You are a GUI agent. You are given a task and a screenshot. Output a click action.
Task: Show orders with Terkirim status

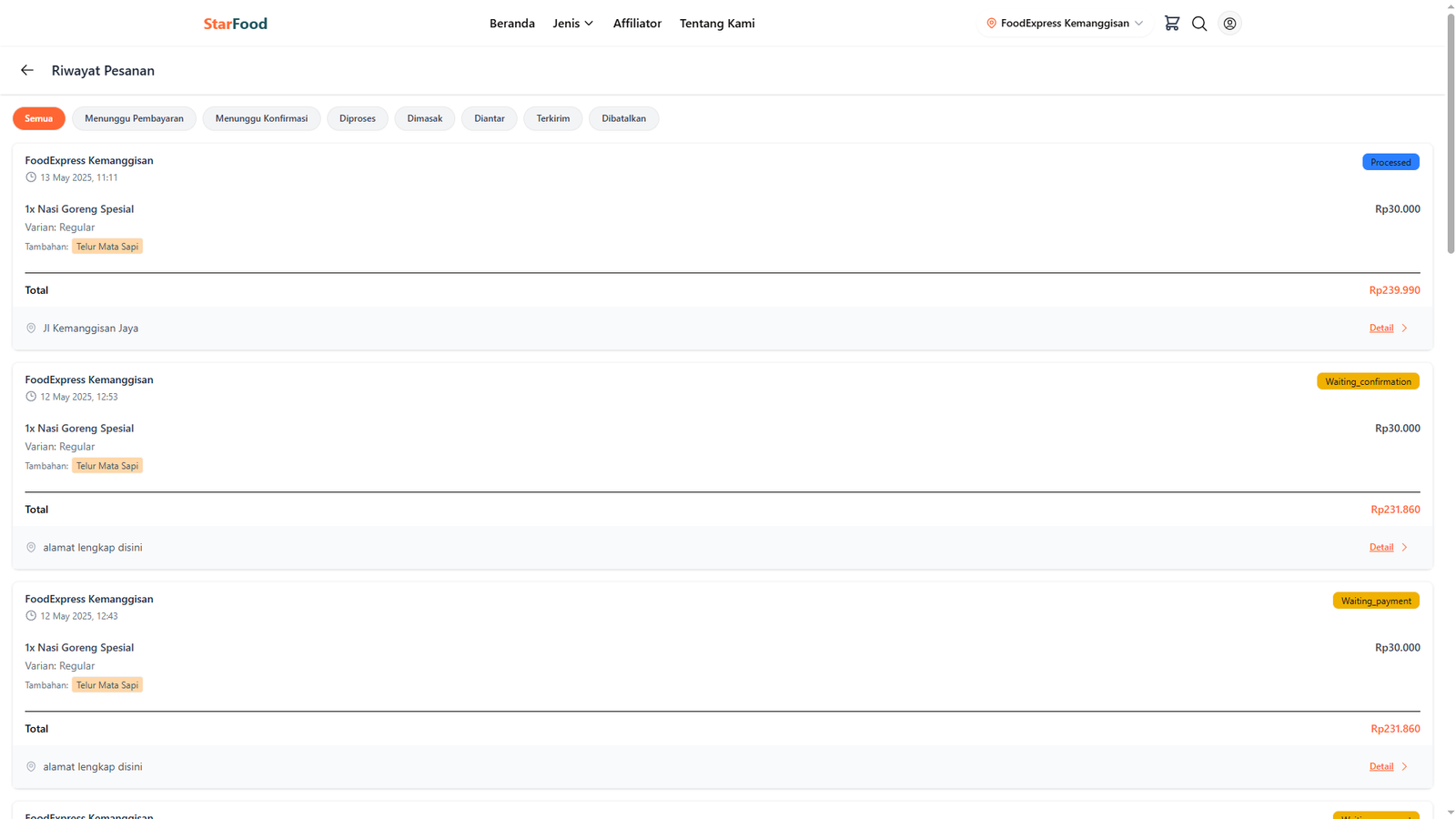pyautogui.click(x=552, y=118)
